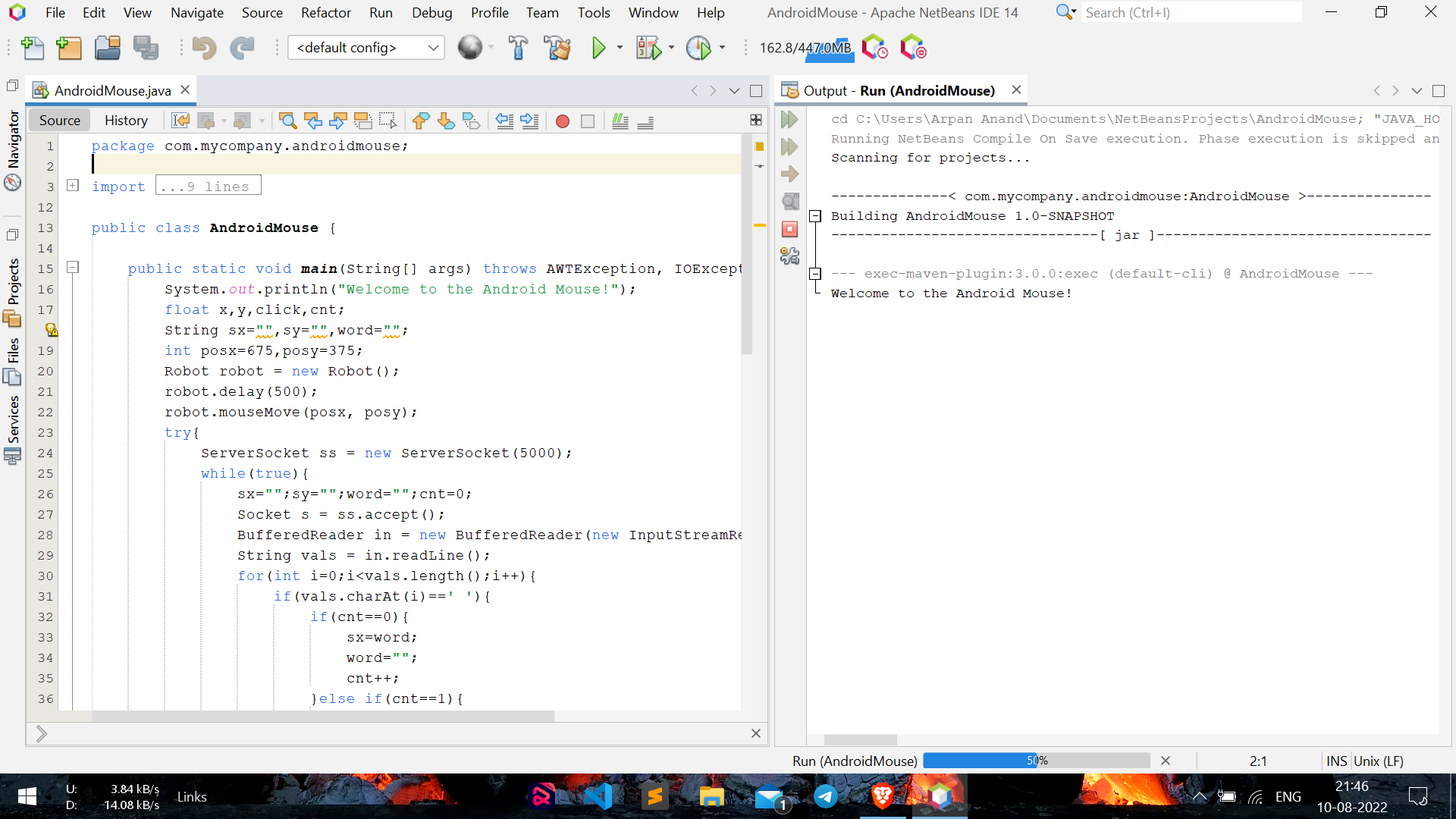Switch editor to History view
This screenshot has height=819, width=1456.
point(126,121)
